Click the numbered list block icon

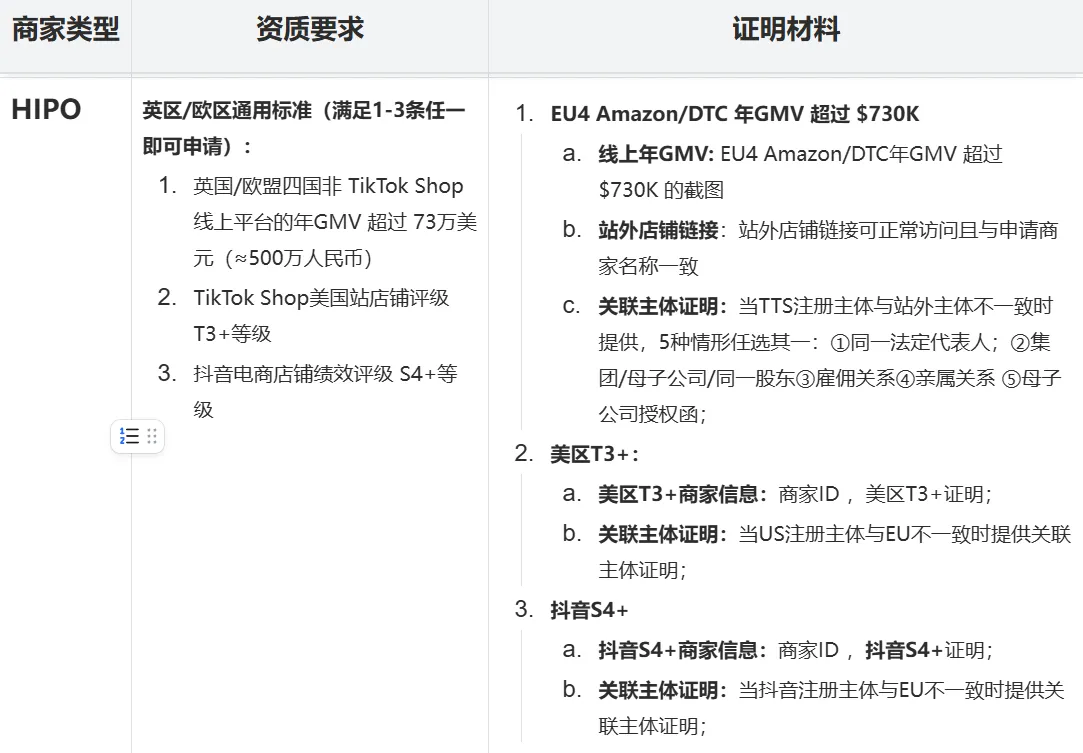[x=129, y=436]
